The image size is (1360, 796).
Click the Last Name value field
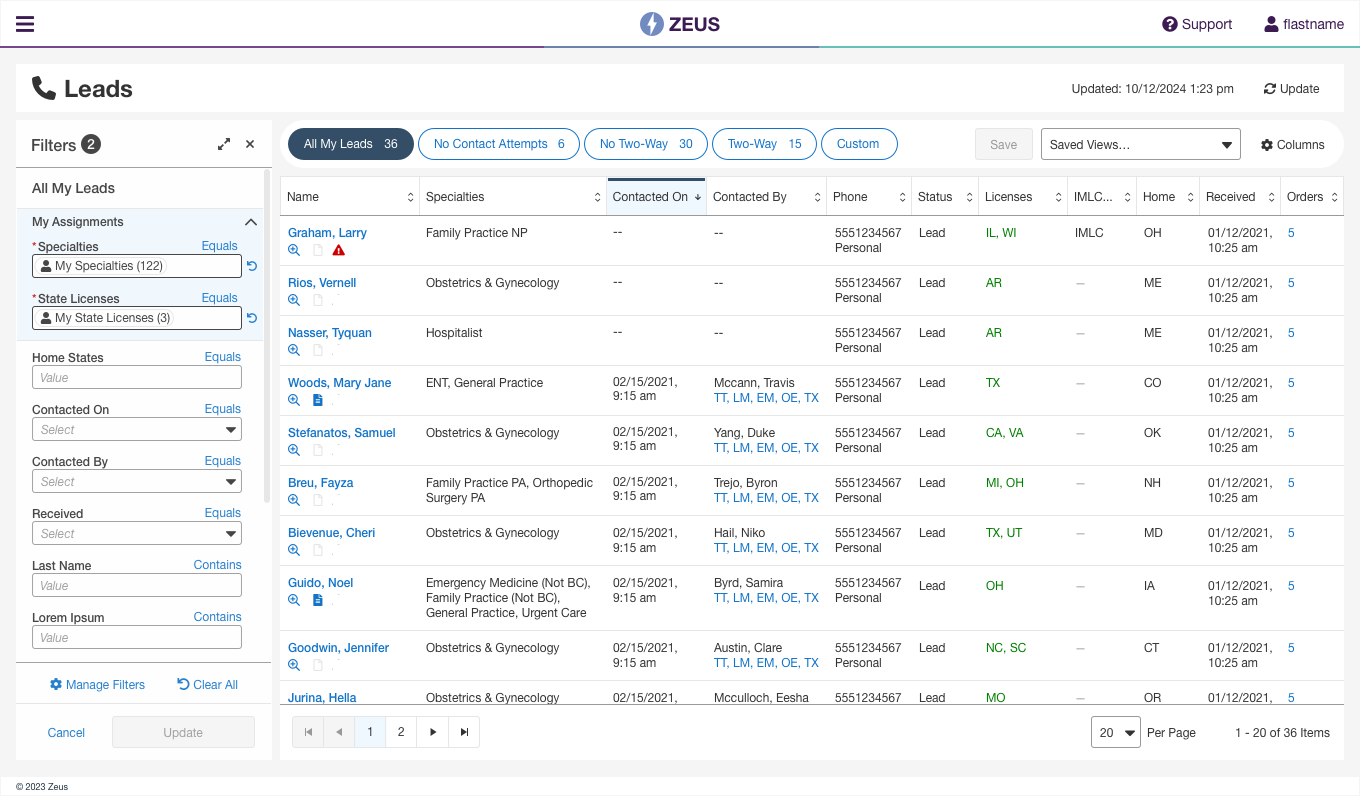pyautogui.click(x=137, y=585)
